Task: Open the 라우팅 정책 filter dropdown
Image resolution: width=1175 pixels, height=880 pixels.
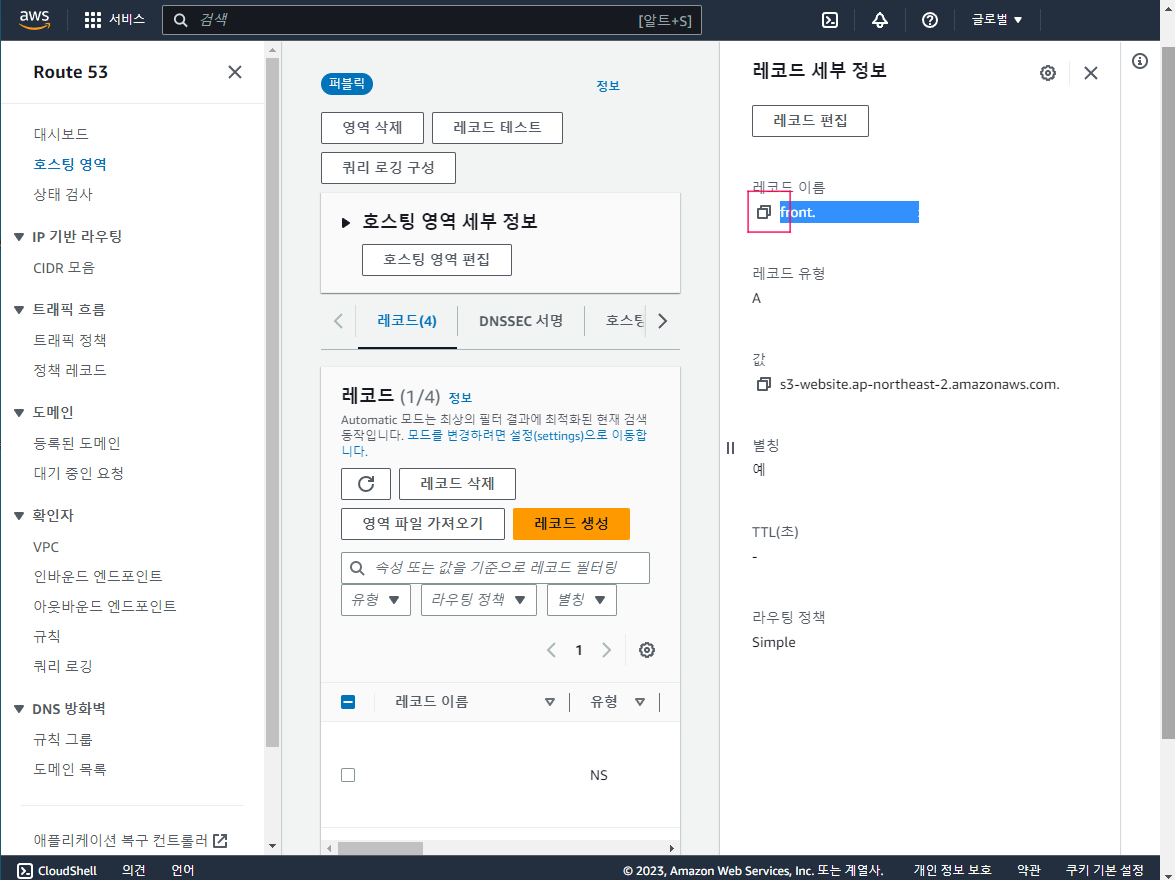Action: click(x=478, y=600)
